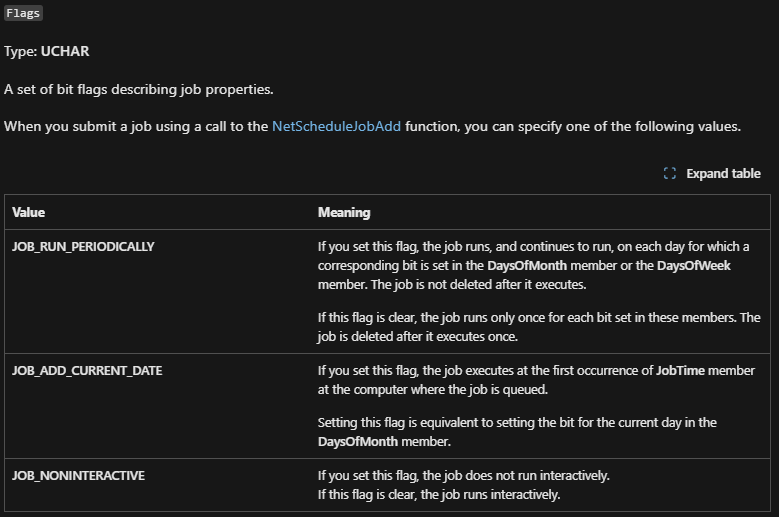Select the JOB_ADD_CURRENT_DATE value cell
Image resolution: width=779 pixels, height=517 pixels.
pyautogui.click(x=87, y=370)
